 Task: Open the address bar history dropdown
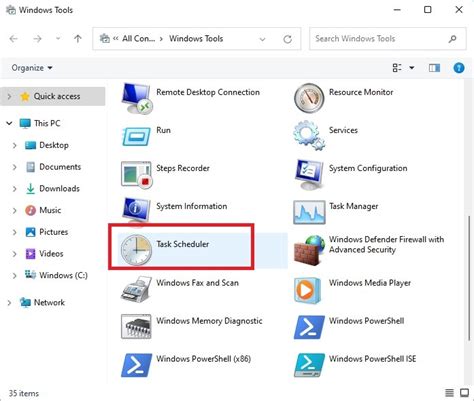tap(262, 39)
